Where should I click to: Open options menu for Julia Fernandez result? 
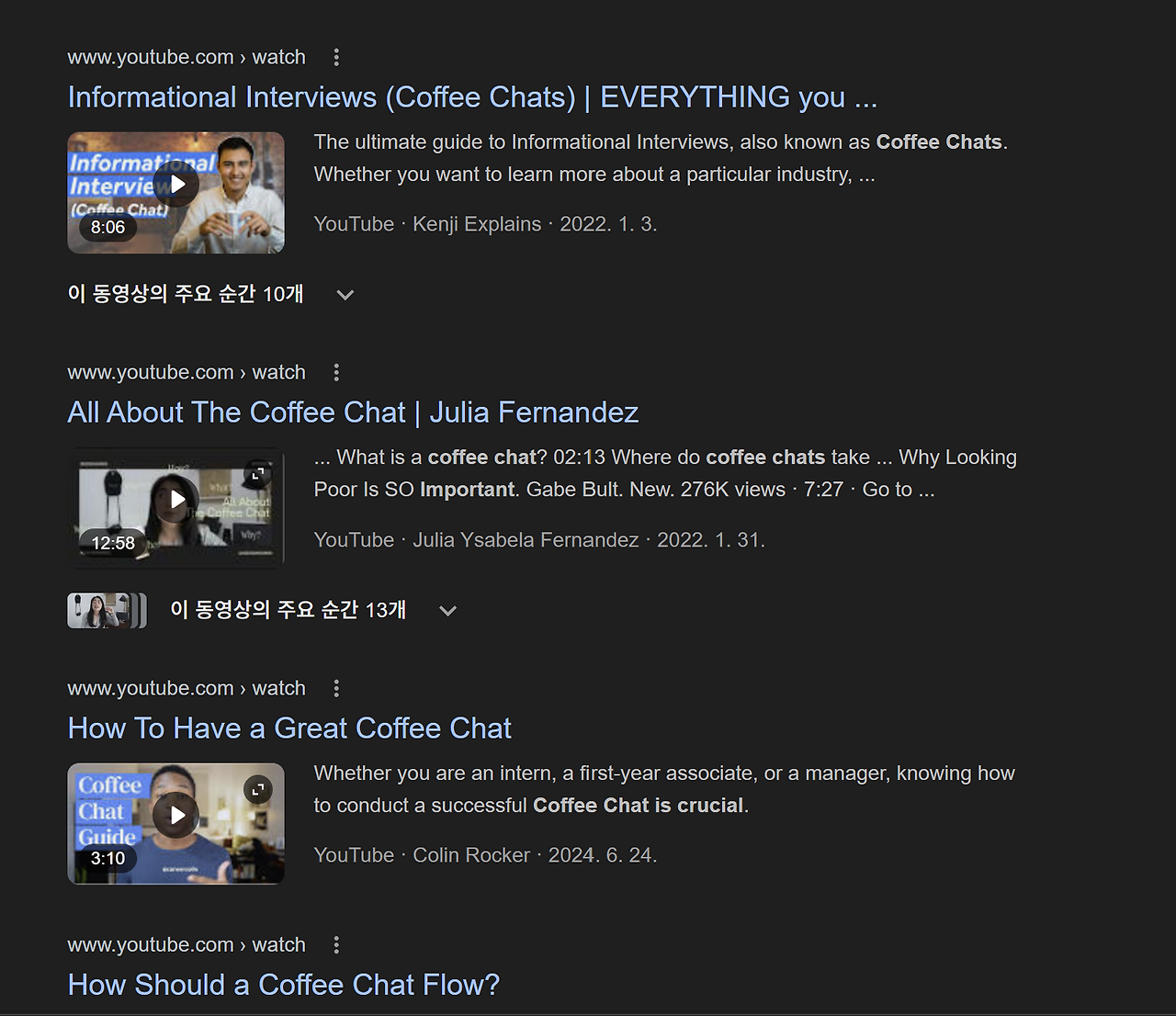[336, 373]
